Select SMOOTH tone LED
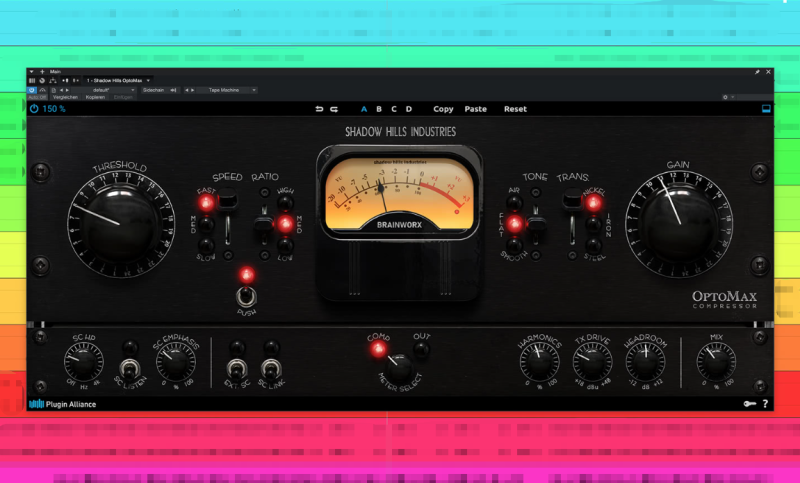The image size is (800, 483). coord(514,245)
